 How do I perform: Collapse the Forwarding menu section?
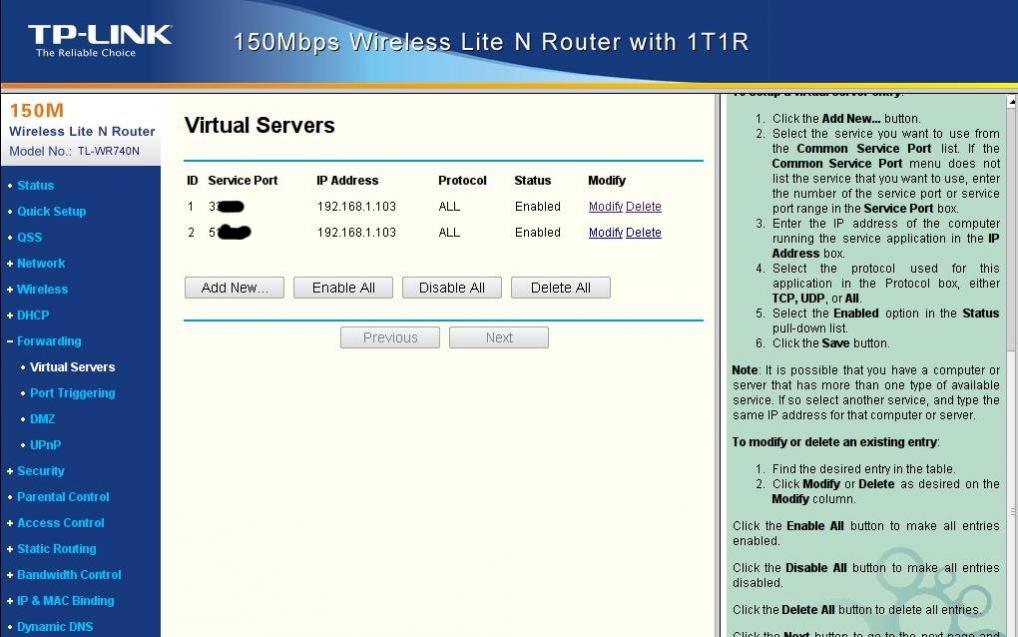48,341
